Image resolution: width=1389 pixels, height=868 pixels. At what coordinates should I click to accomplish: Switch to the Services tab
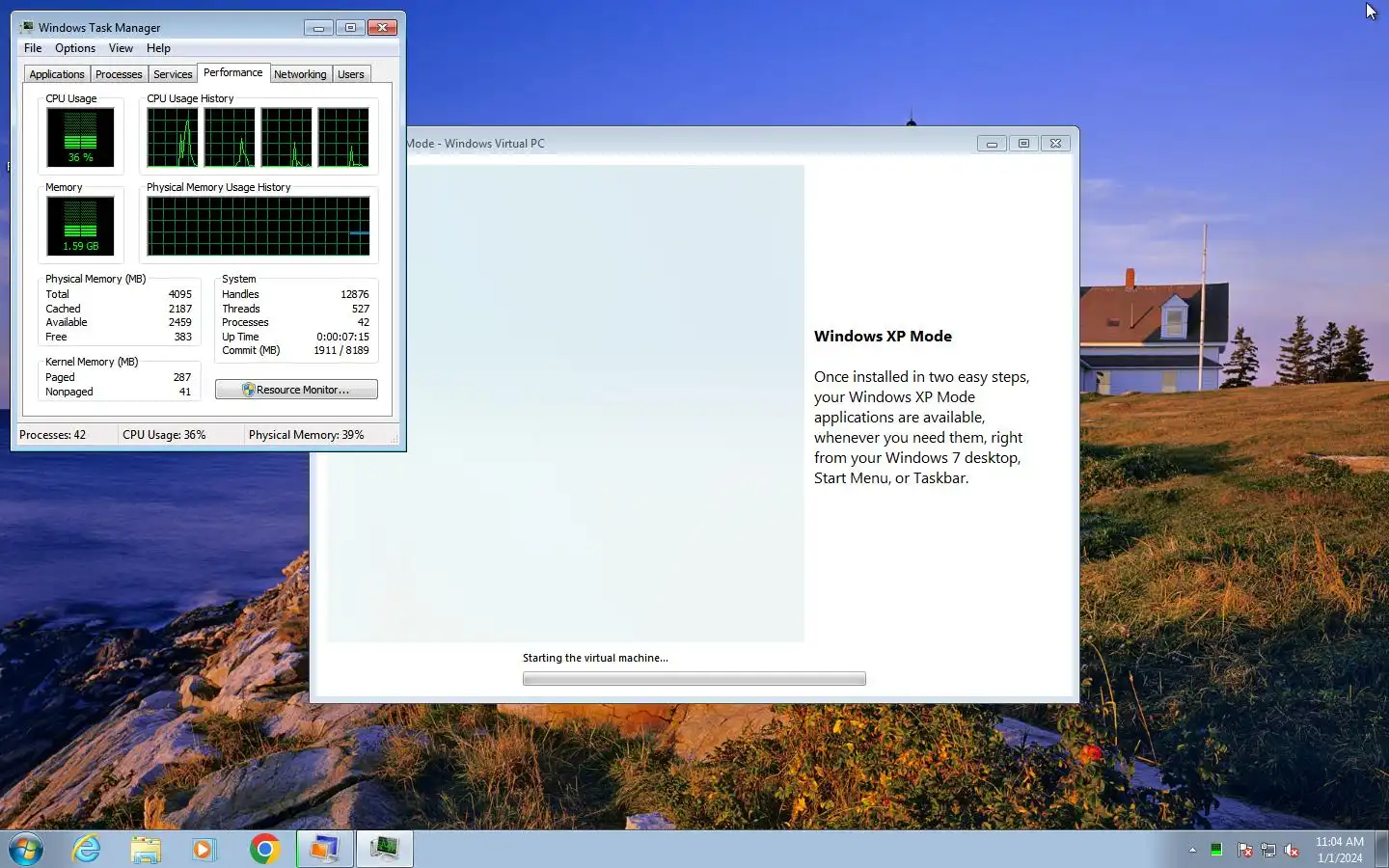pos(173,74)
